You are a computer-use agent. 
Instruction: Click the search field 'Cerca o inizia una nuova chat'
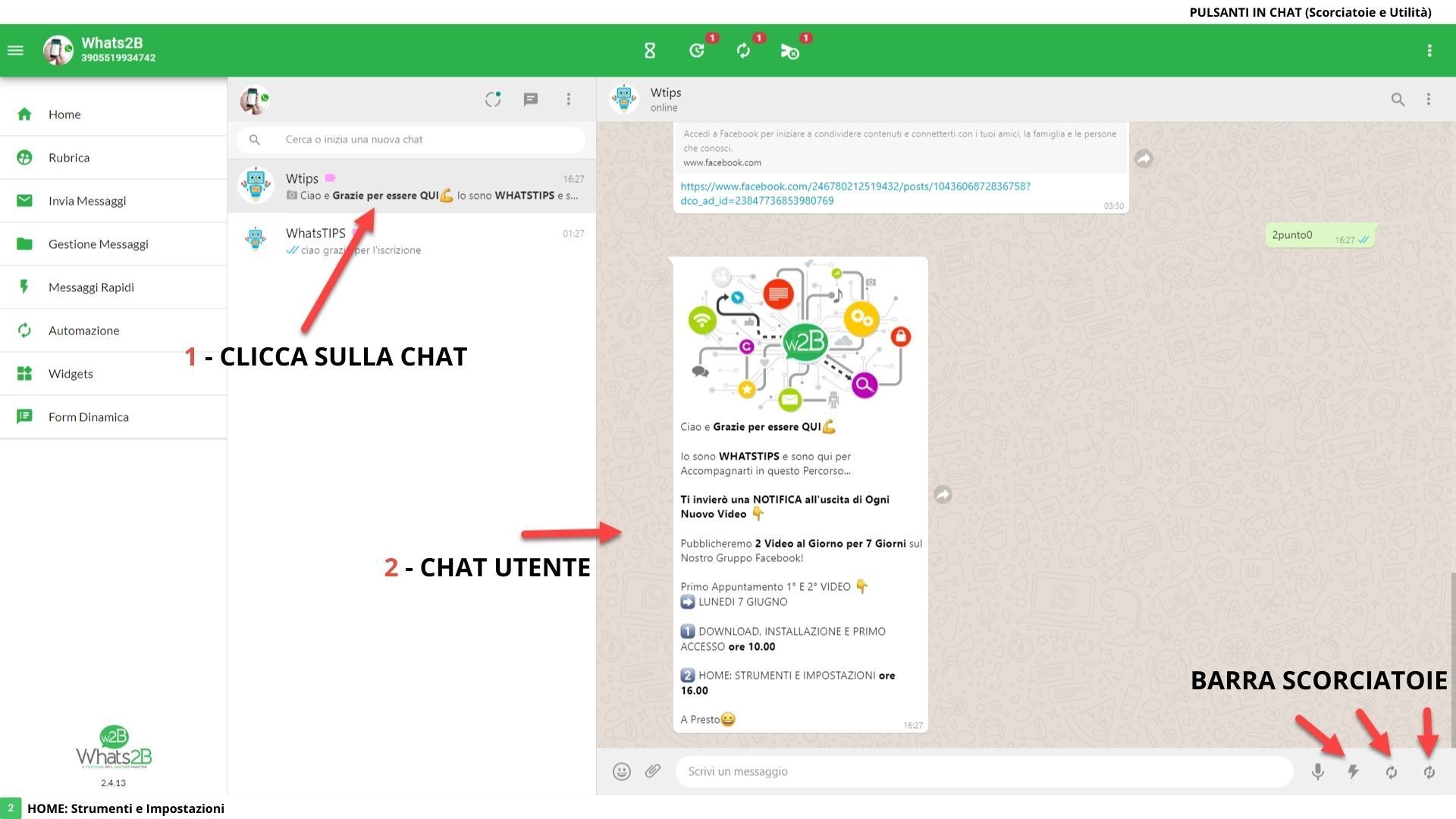[411, 140]
